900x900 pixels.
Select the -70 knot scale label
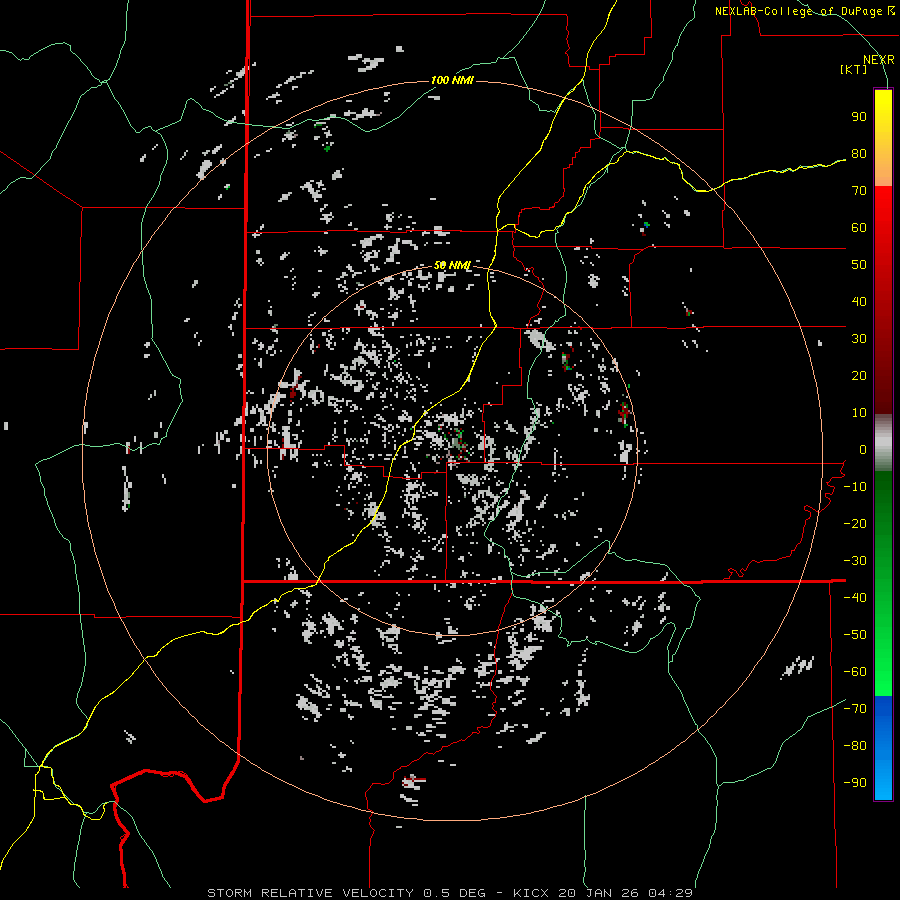(x=855, y=709)
